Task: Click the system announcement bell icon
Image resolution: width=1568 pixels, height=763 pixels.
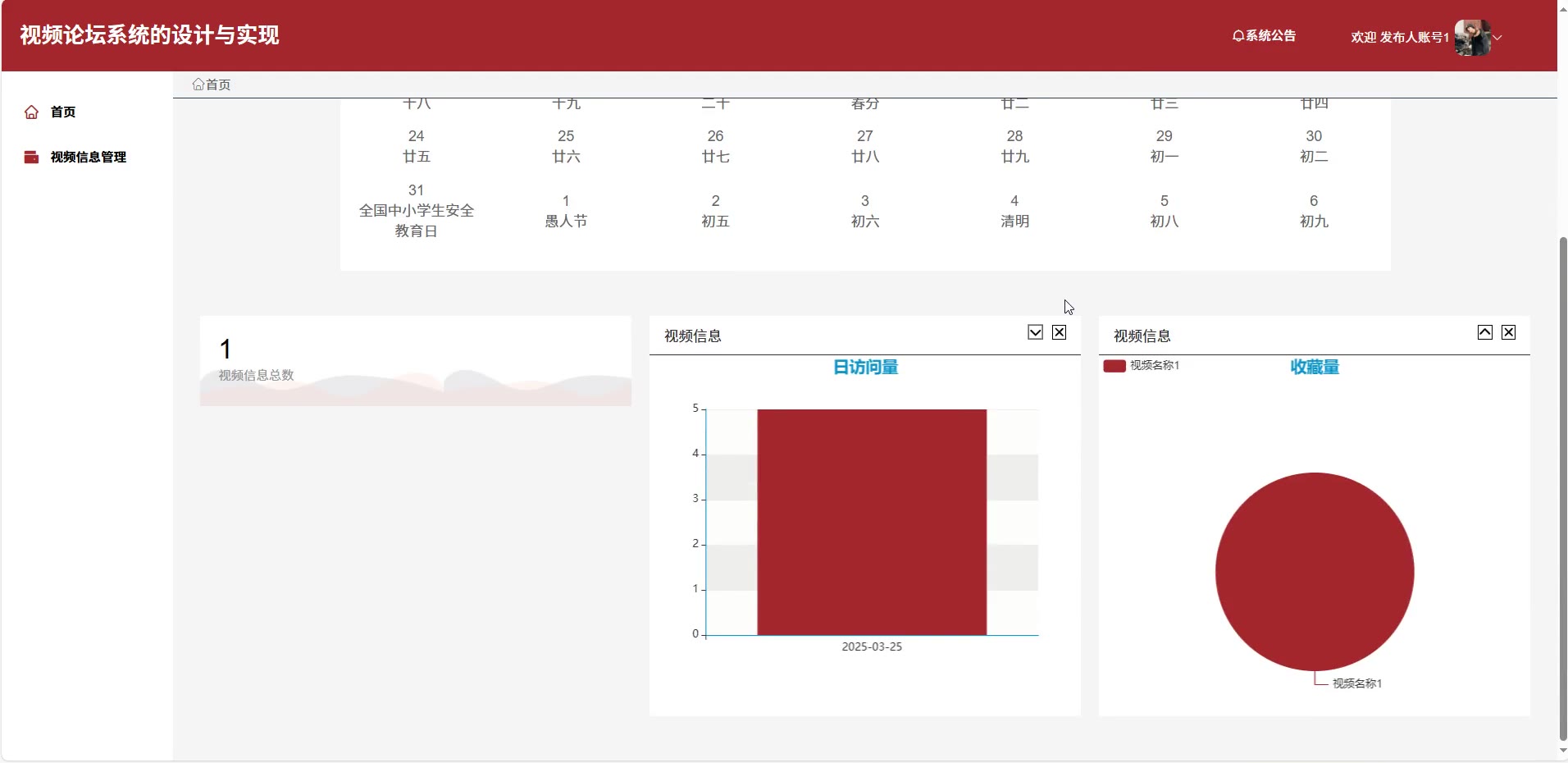Action: (x=1238, y=36)
